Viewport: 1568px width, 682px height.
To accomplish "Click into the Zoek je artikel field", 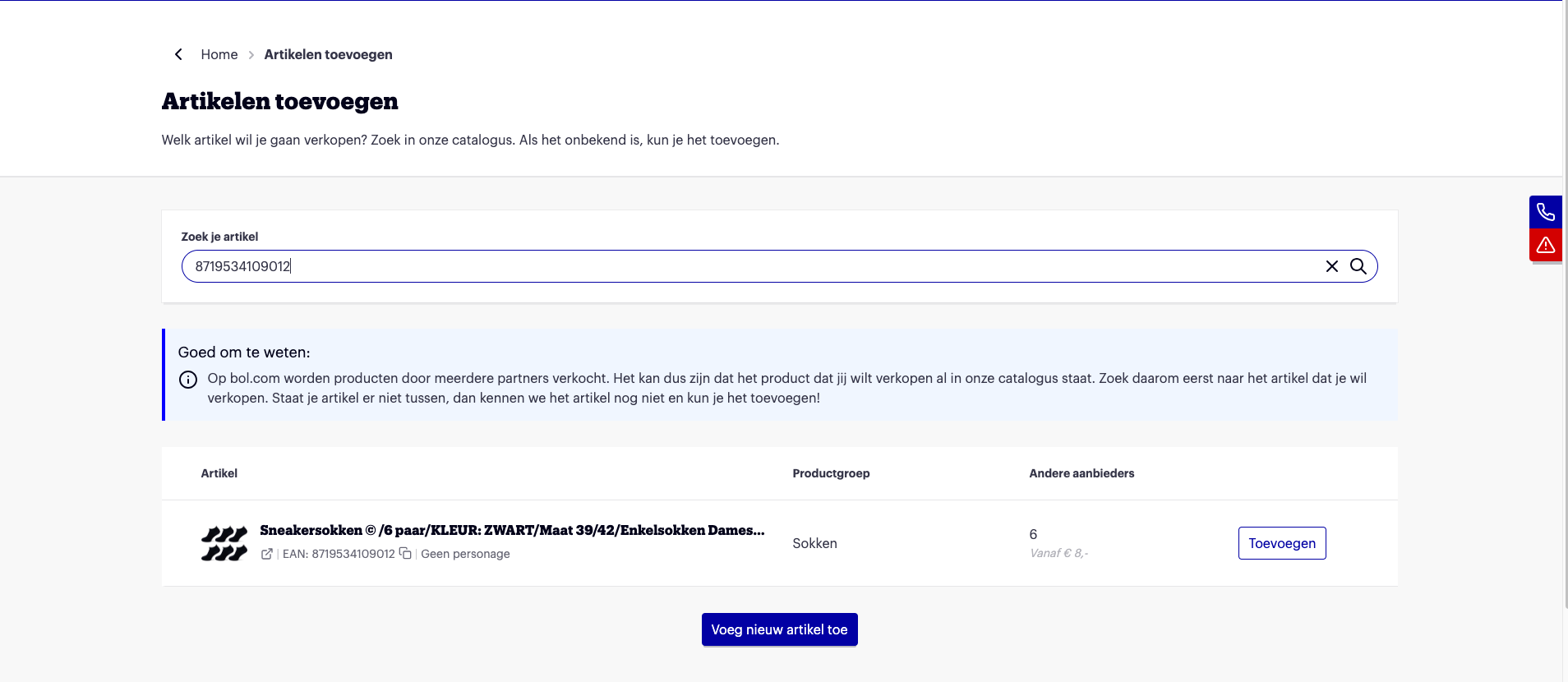I will pos(740,266).
